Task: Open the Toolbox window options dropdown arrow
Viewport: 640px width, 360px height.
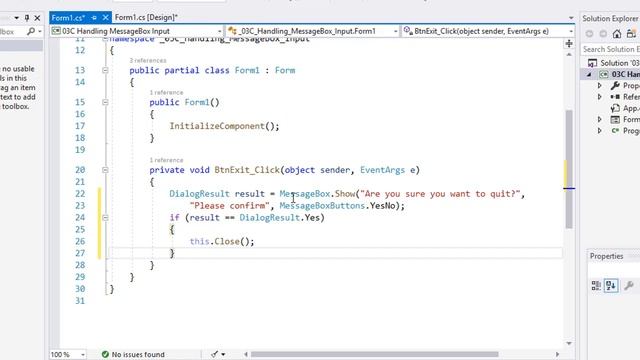Action: click(16, 18)
